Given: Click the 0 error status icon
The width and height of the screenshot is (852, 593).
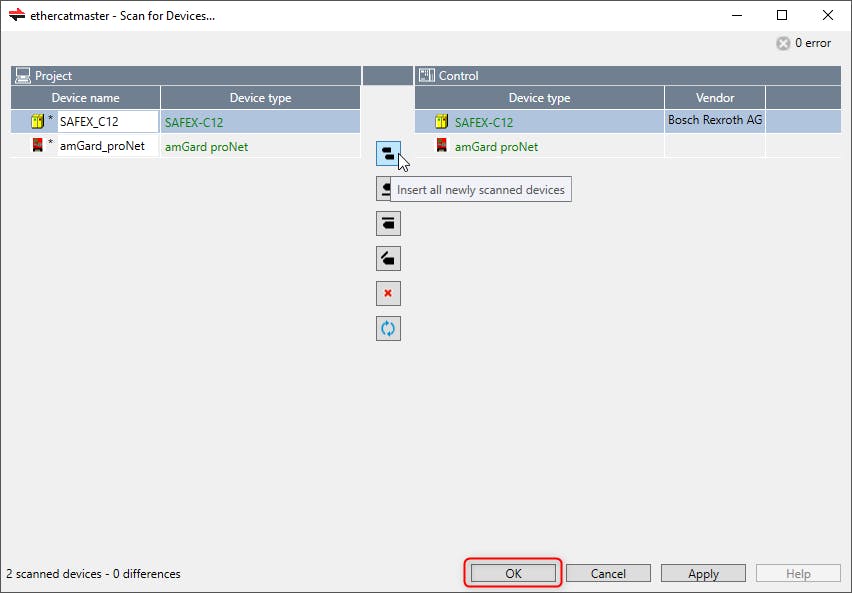Looking at the screenshot, I should [x=783, y=43].
